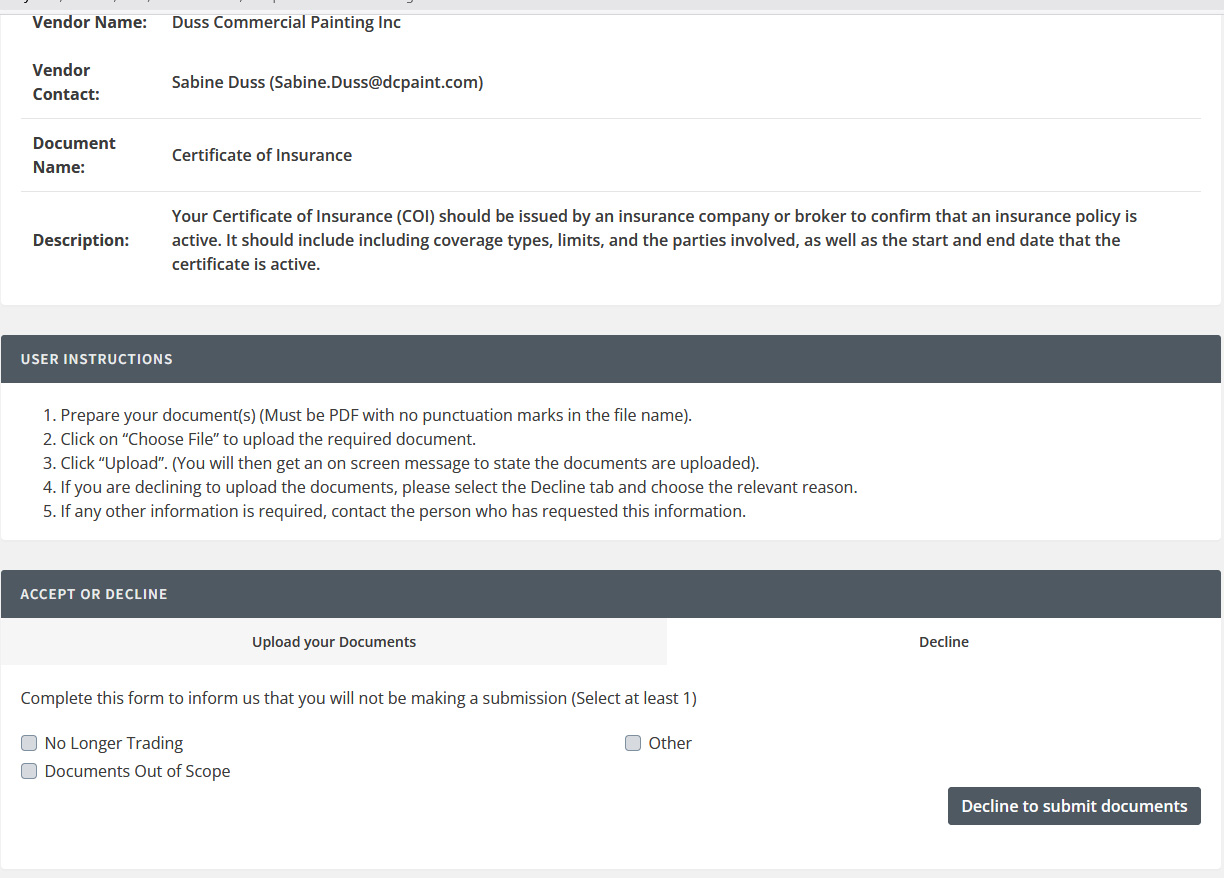Click the Vendor Contact field label
The width and height of the screenshot is (1224, 878).
(x=66, y=83)
